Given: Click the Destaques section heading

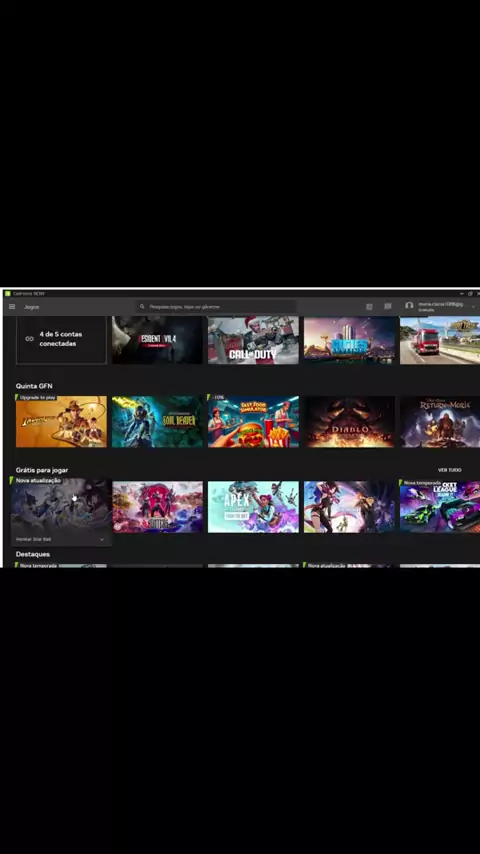Looking at the screenshot, I should tap(33, 554).
